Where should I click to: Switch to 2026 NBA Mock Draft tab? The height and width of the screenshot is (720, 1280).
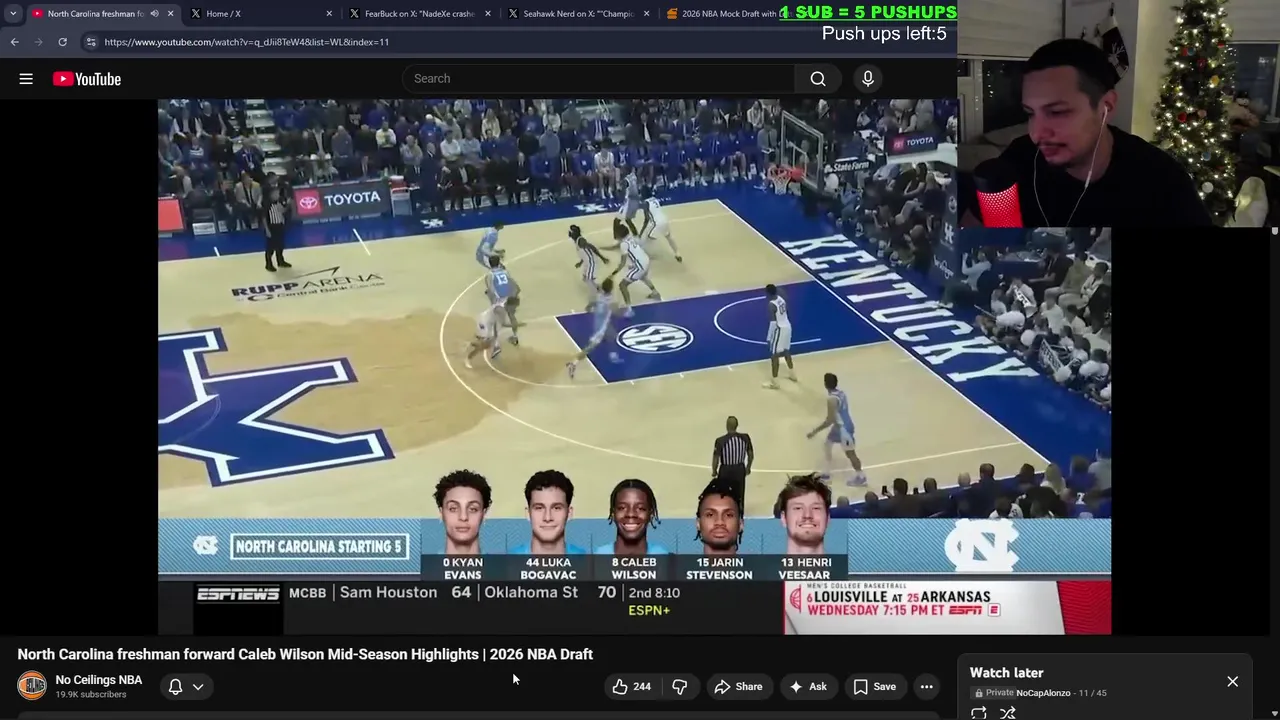point(728,14)
